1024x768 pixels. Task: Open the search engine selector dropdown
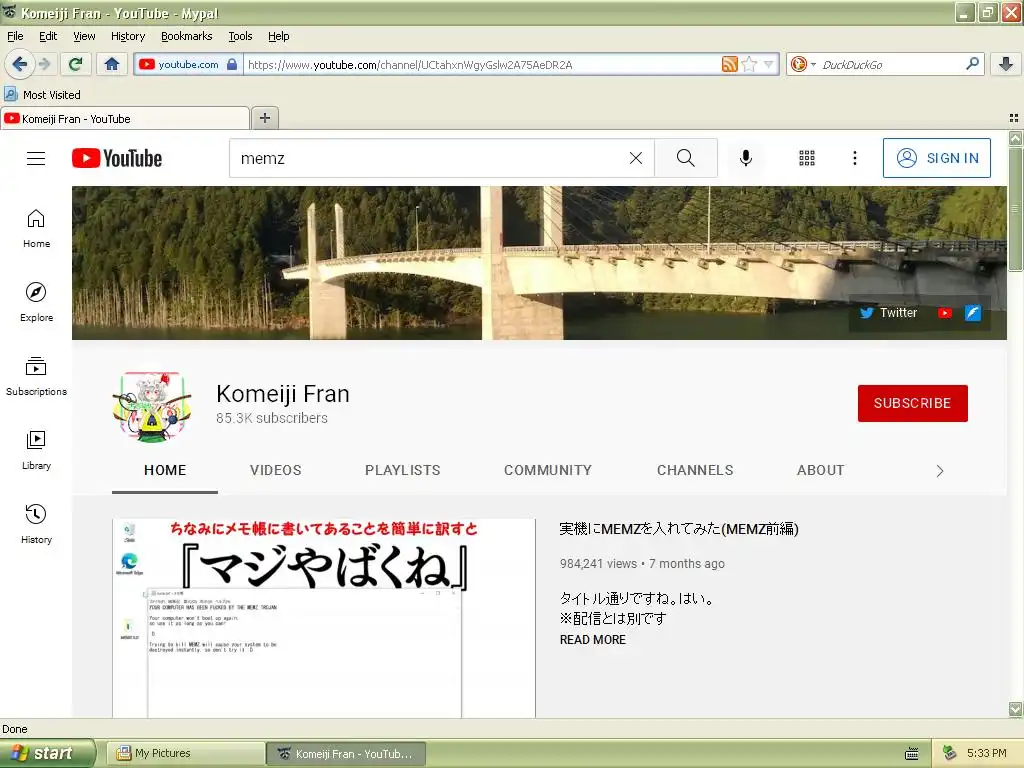coord(803,64)
